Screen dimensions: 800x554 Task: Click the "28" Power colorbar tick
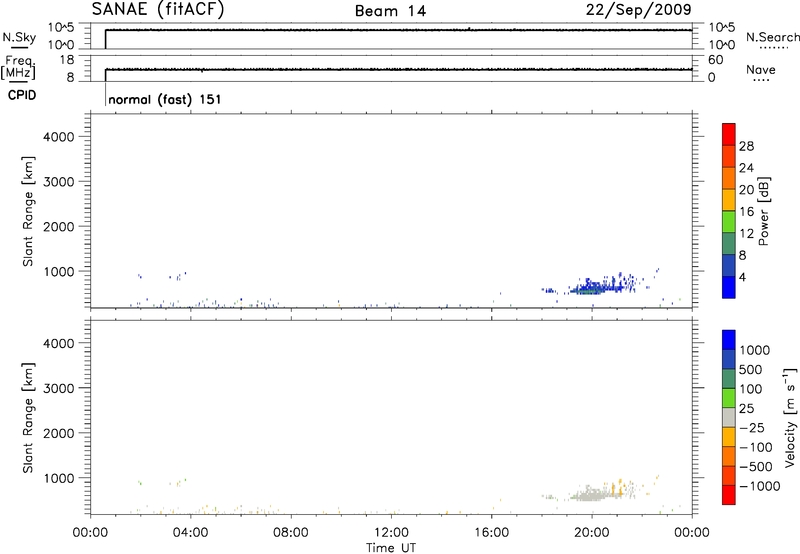pyautogui.click(x=746, y=146)
